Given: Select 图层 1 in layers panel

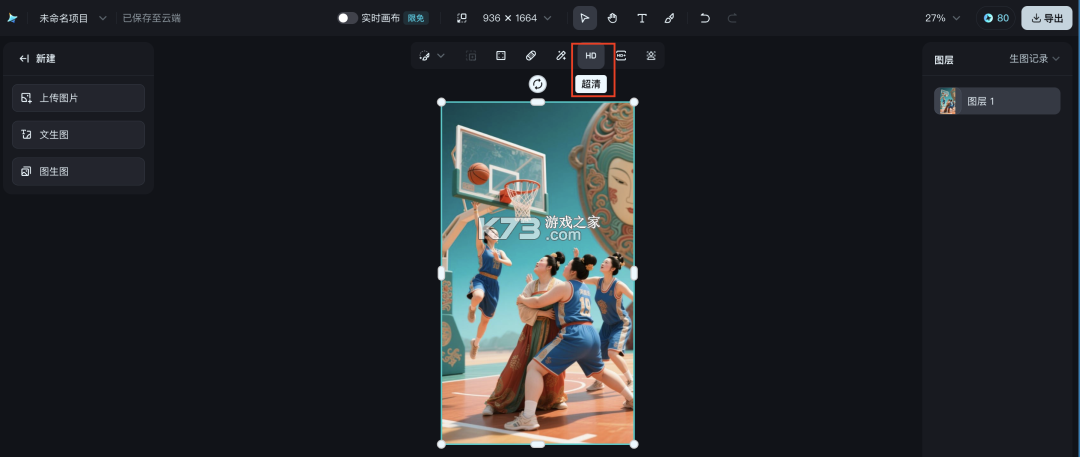Looking at the screenshot, I should [997, 101].
